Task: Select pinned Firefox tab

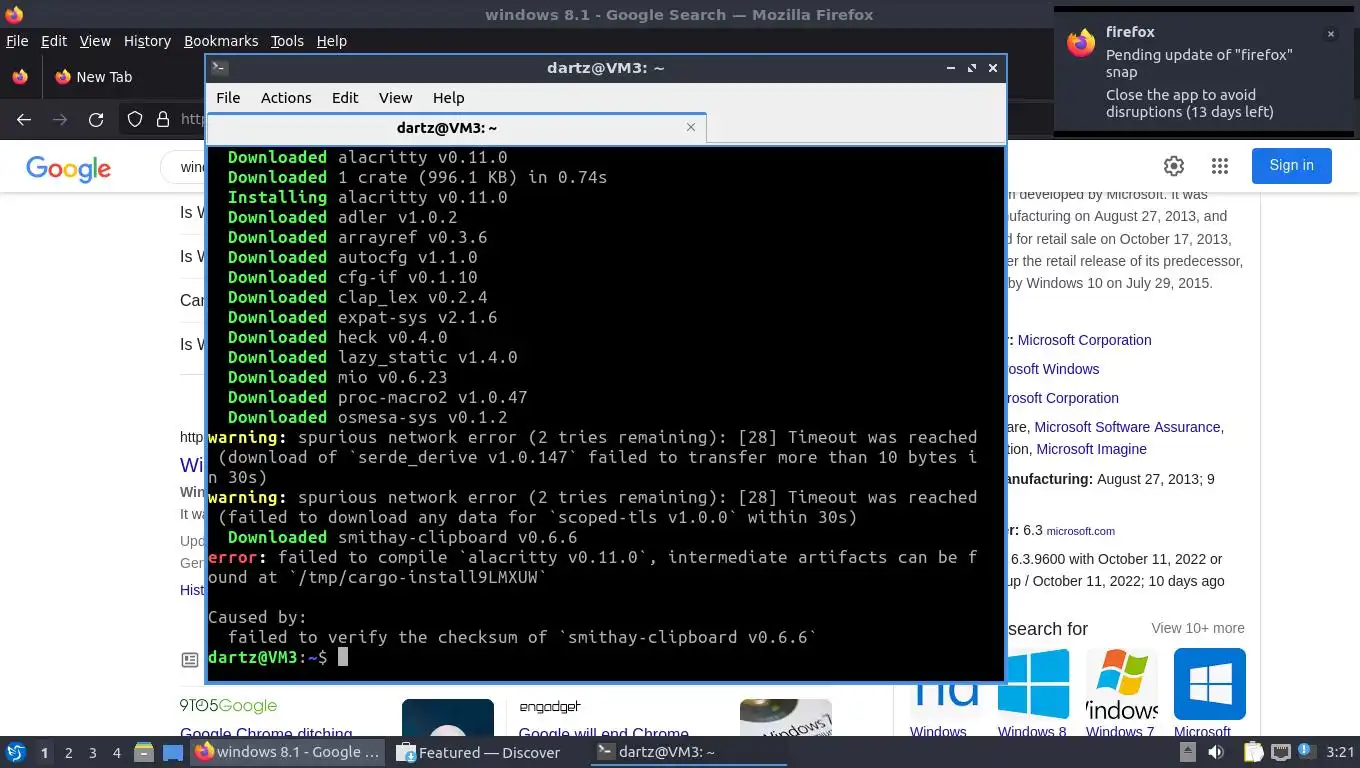Action: (x=19, y=77)
